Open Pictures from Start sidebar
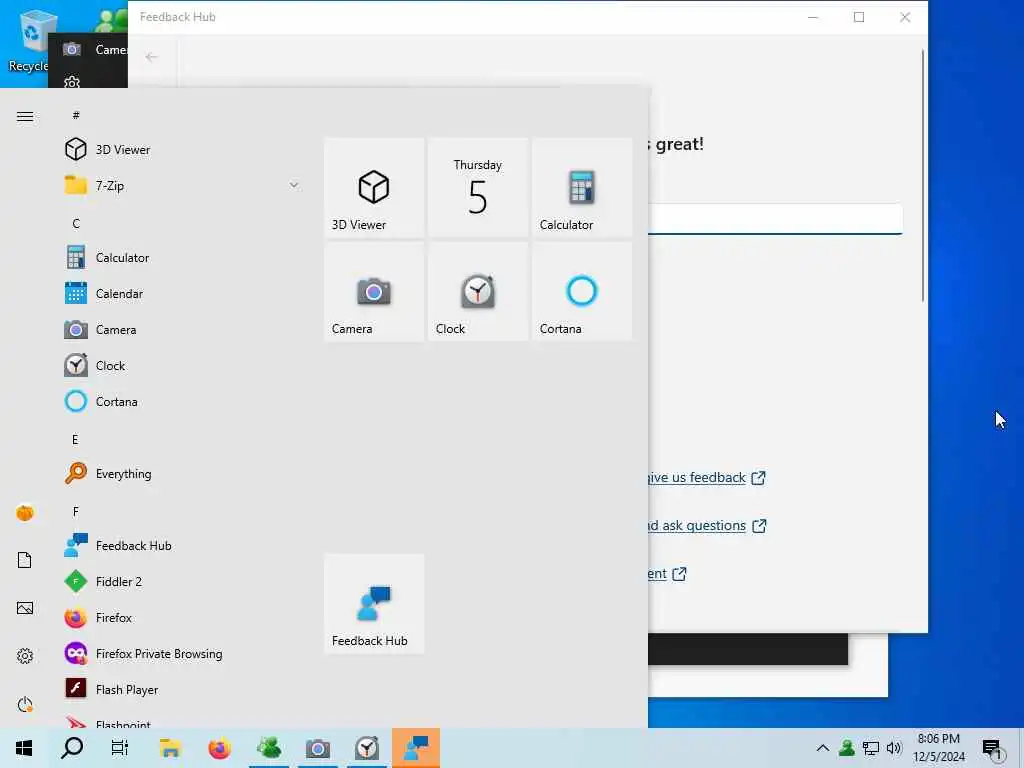The width and height of the screenshot is (1024, 768). click(x=25, y=608)
